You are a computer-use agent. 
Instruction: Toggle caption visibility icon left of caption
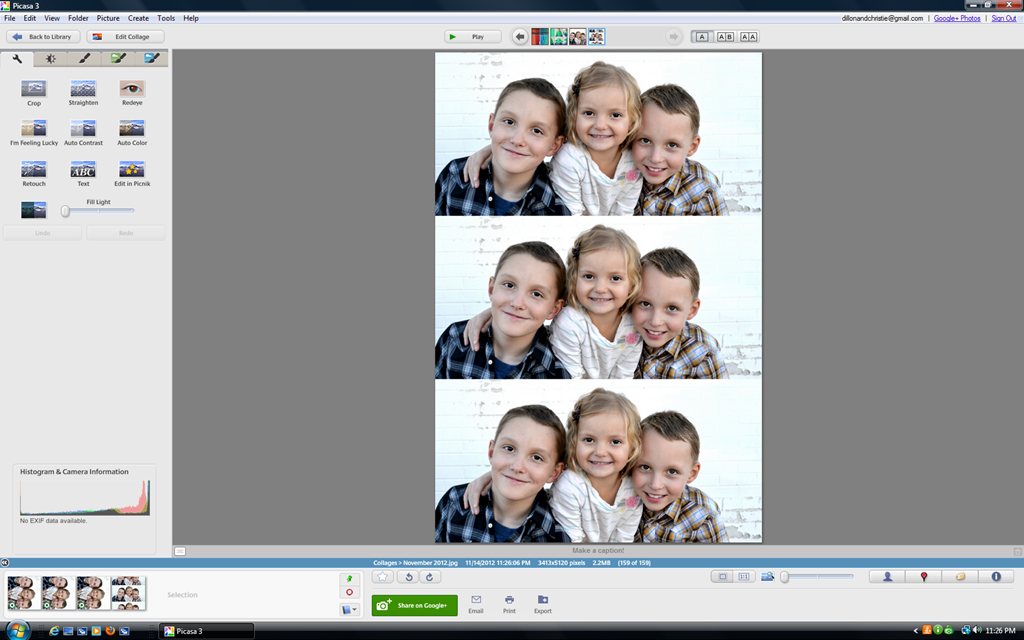point(180,551)
